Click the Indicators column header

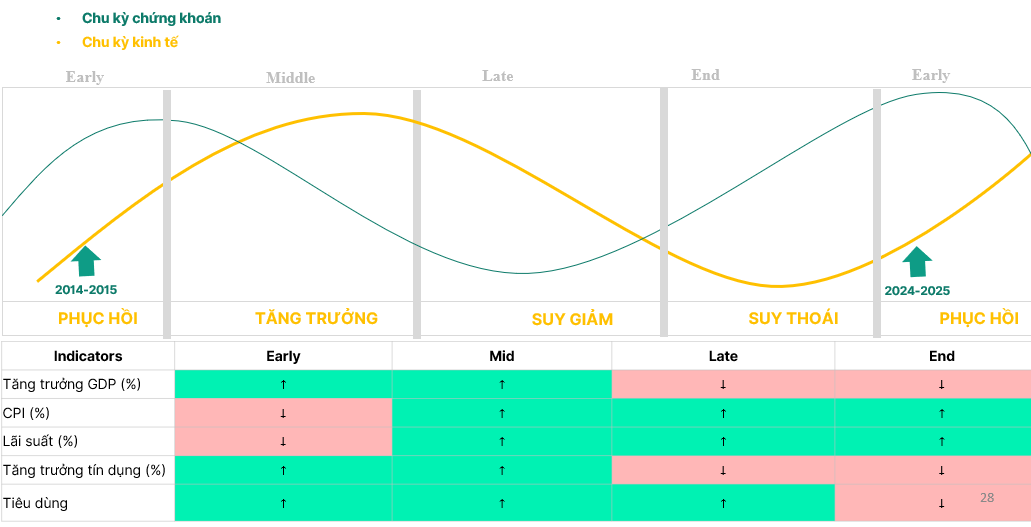point(88,356)
